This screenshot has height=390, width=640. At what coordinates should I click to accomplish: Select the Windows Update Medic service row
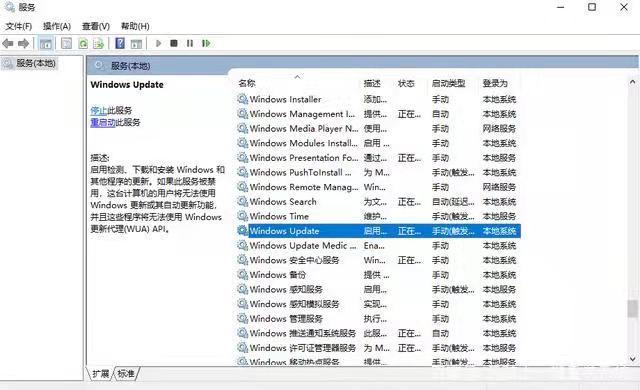(x=378, y=246)
